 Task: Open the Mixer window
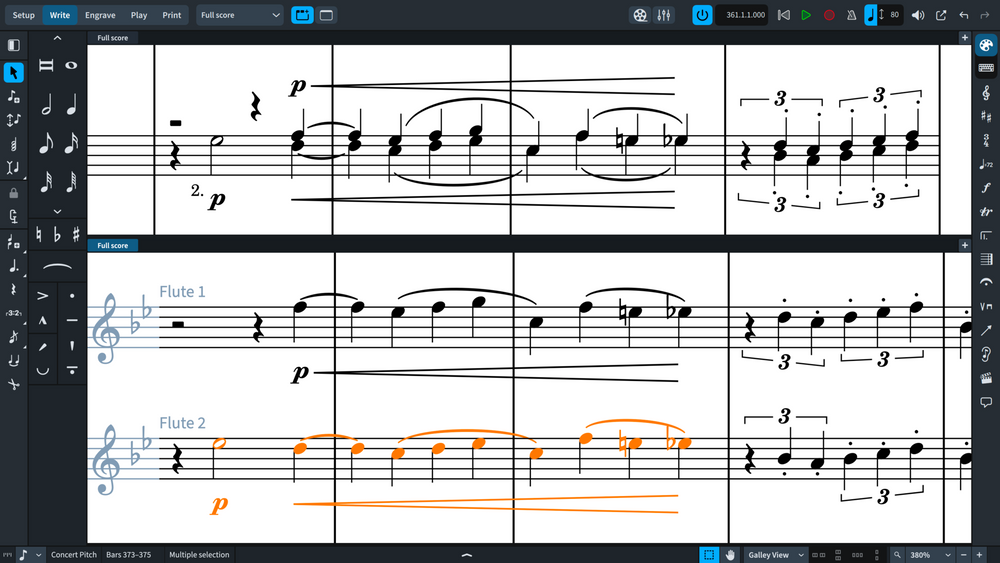coord(664,15)
